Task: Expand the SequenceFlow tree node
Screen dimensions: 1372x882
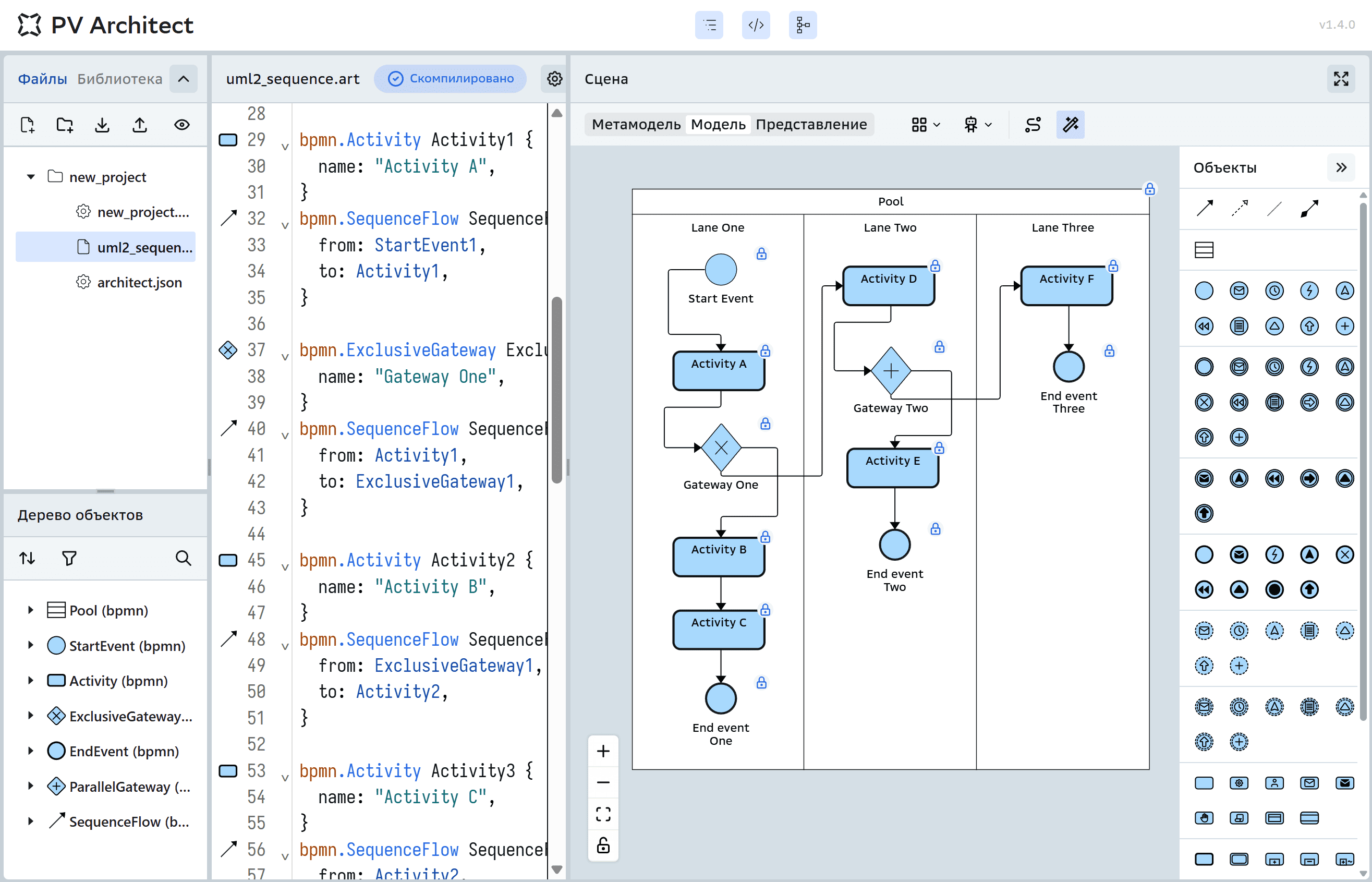Action: pos(31,821)
